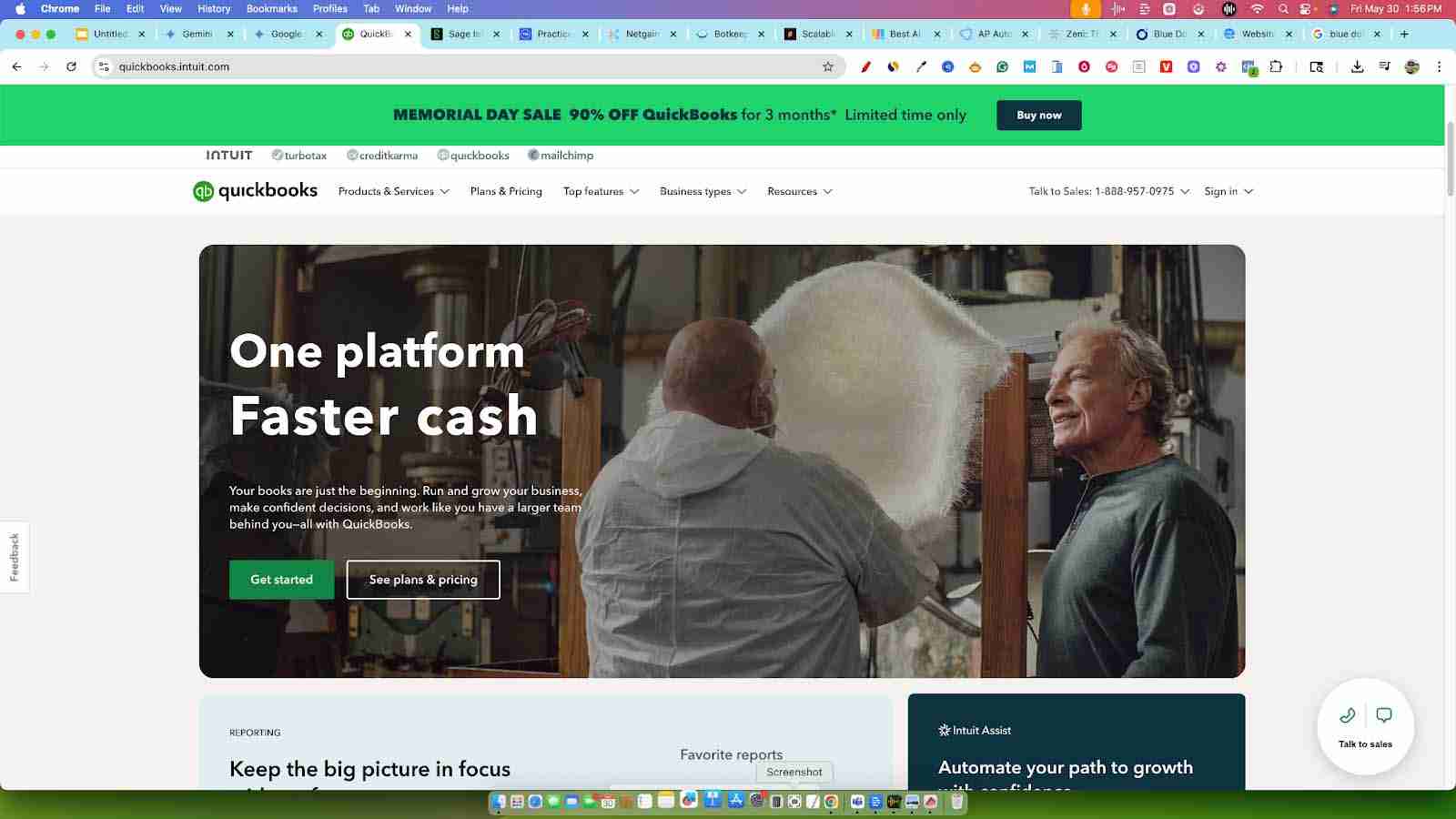Open the chat bubble icon in sales widget
This screenshot has width=1456, height=819.
point(1384,715)
